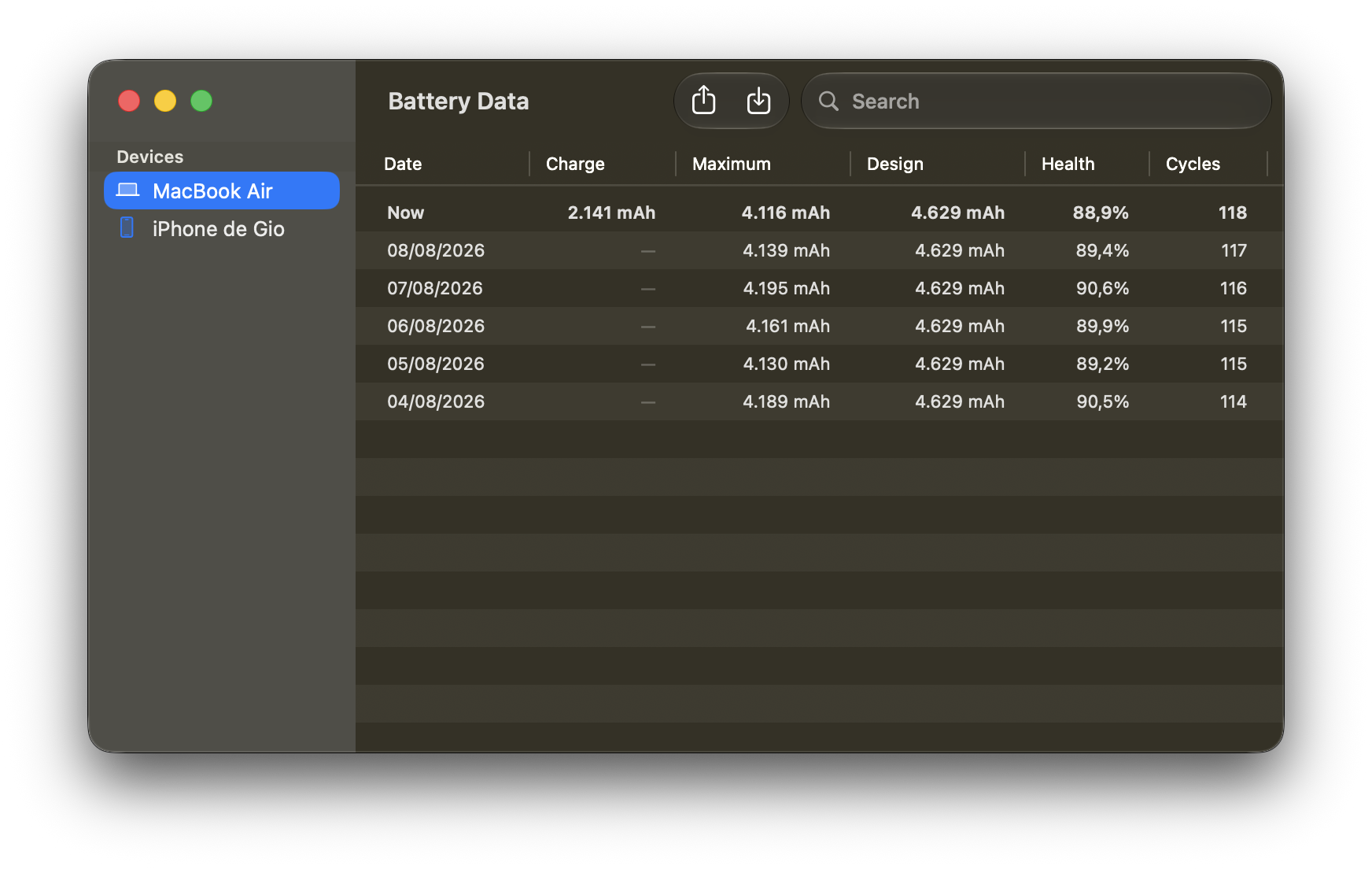1372x869 pixels.
Task: Select the 05/08/2026 date cell
Action: [x=436, y=364]
